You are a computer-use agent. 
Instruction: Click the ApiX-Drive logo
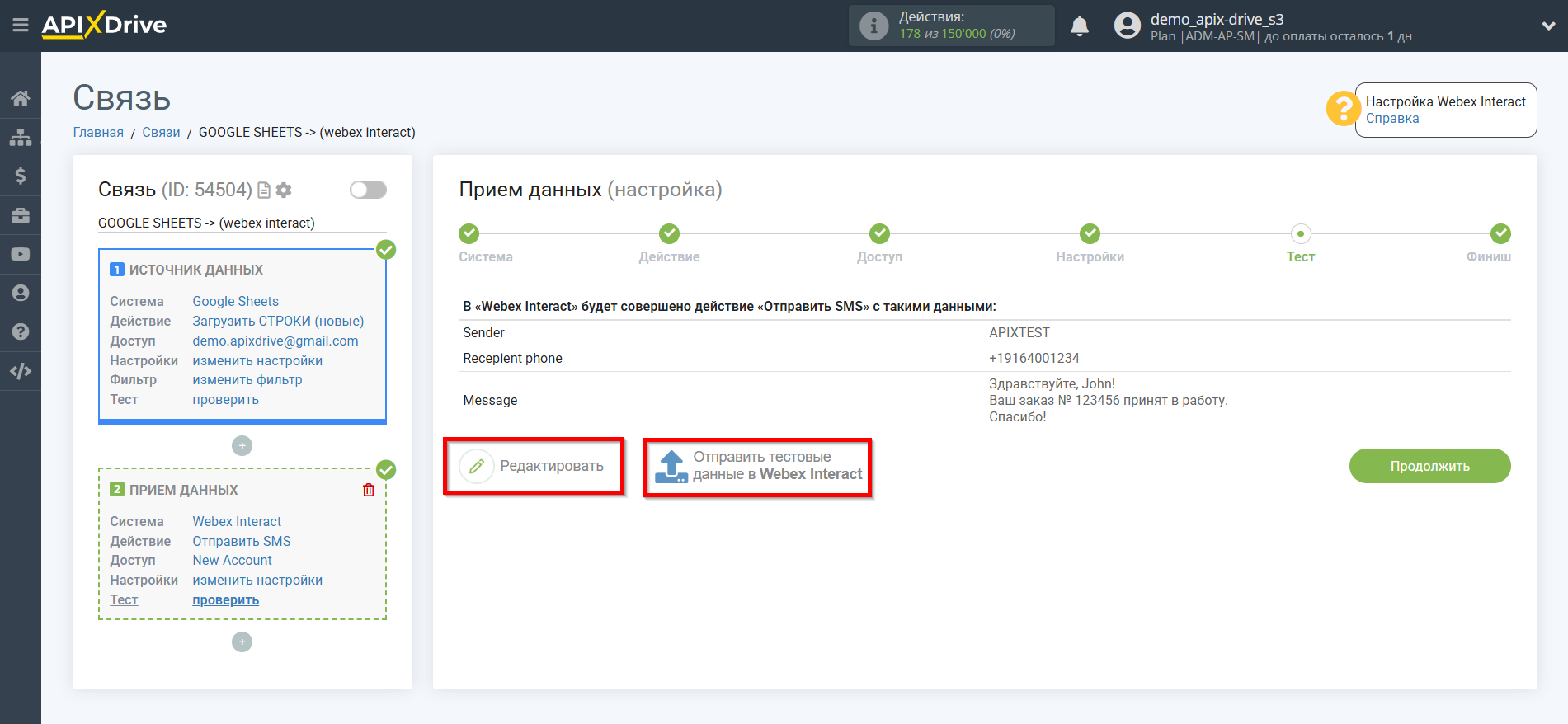click(104, 25)
